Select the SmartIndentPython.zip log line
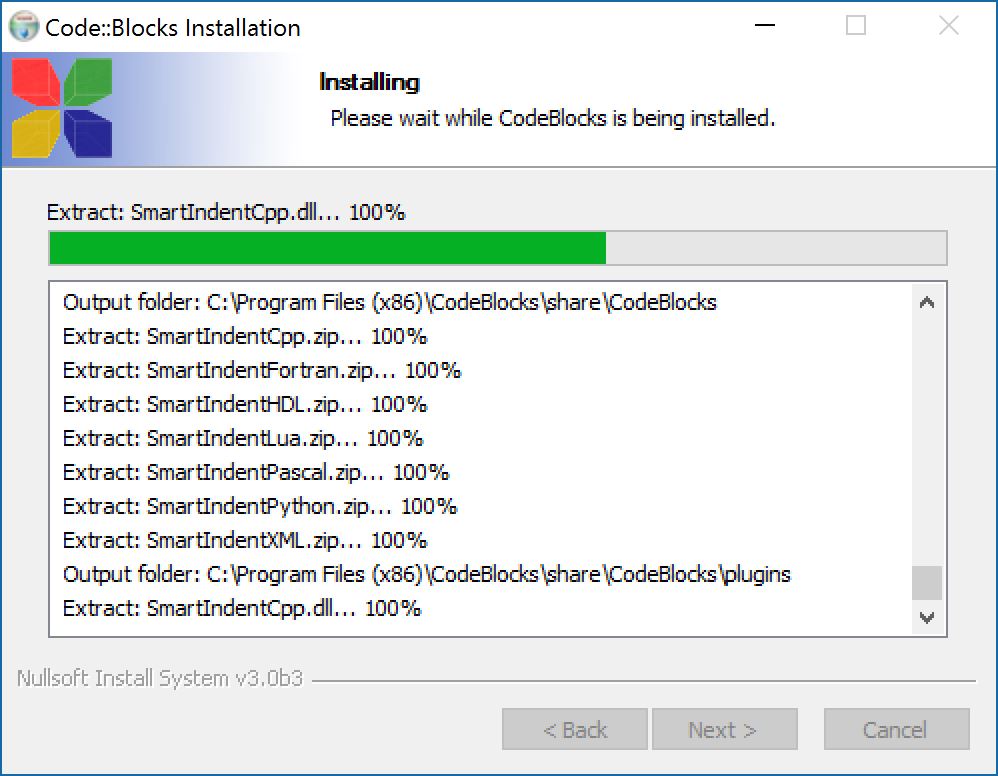The image size is (998, 776). [258, 506]
